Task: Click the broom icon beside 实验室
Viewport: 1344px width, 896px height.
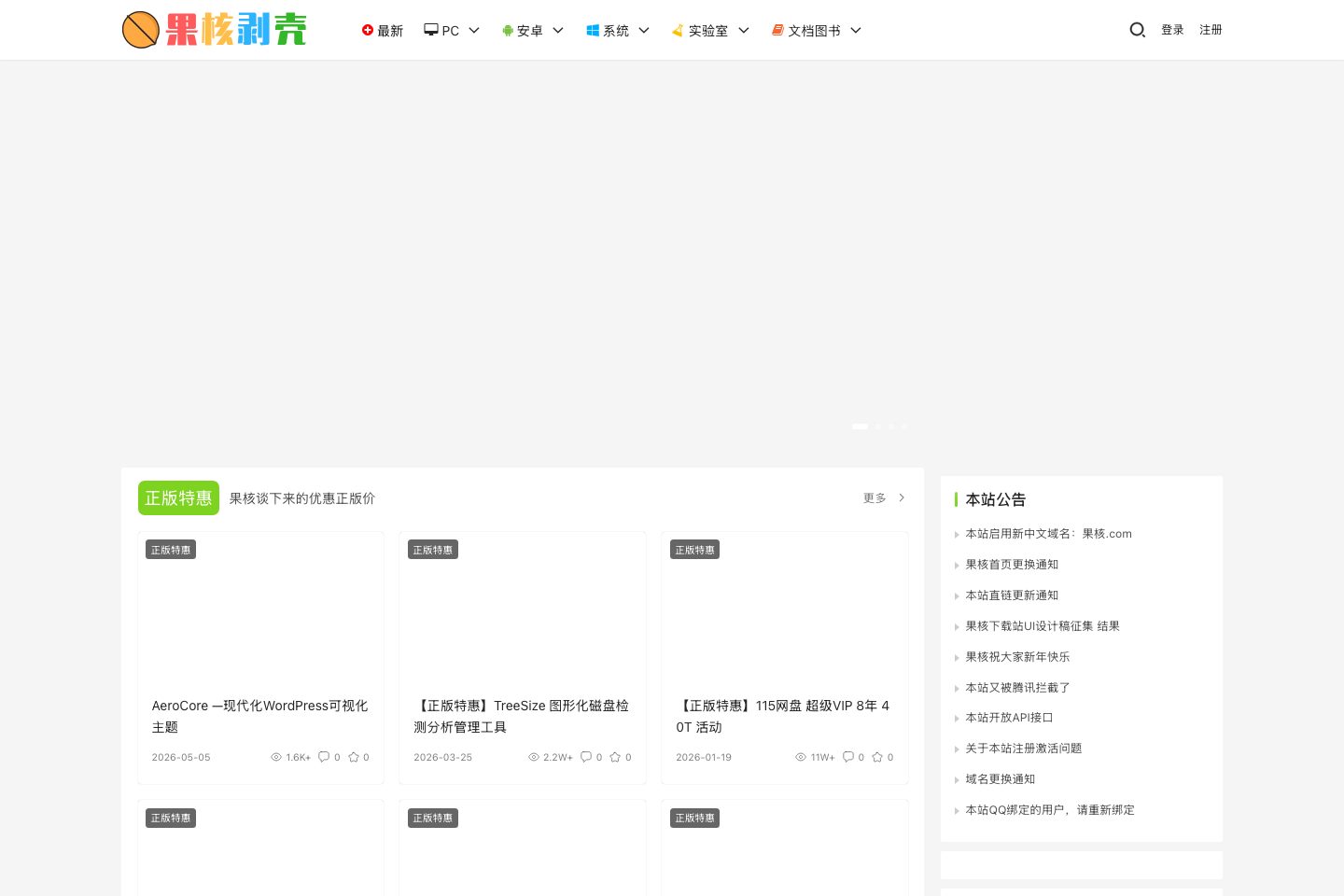Action: tap(678, 31)
